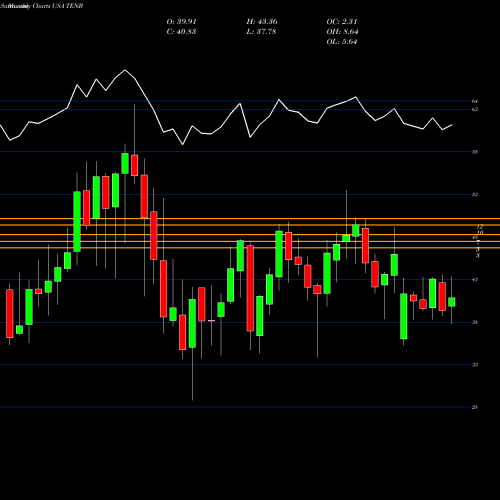Viewport: 500px width, 500px height.
Task: Click the 33 price axis label
Action: 475,365
